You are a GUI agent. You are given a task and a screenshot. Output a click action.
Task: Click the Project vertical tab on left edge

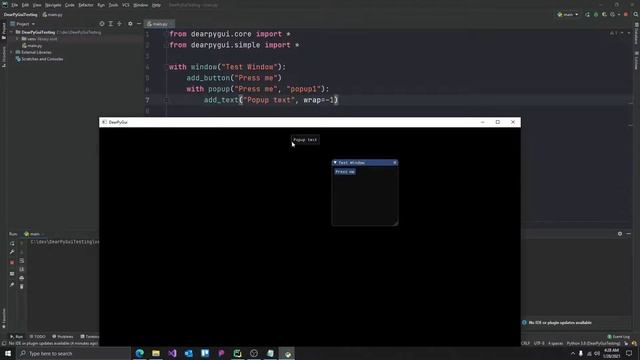click(x=4, y=31)
